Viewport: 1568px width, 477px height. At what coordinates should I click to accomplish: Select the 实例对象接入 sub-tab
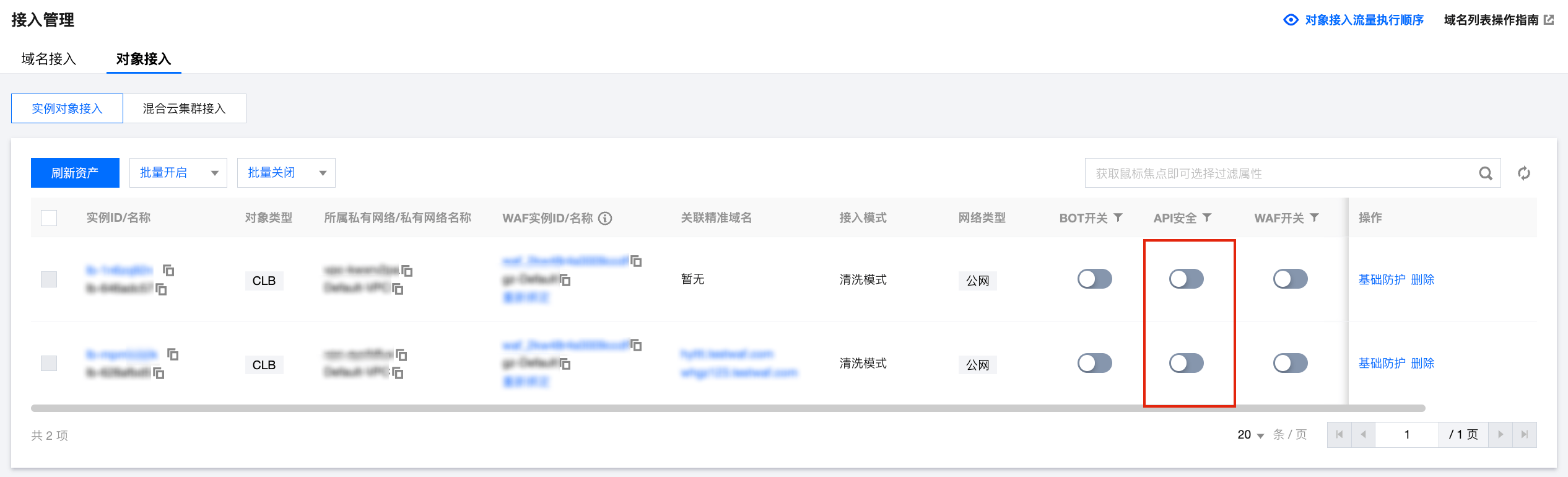click(67, 108)
